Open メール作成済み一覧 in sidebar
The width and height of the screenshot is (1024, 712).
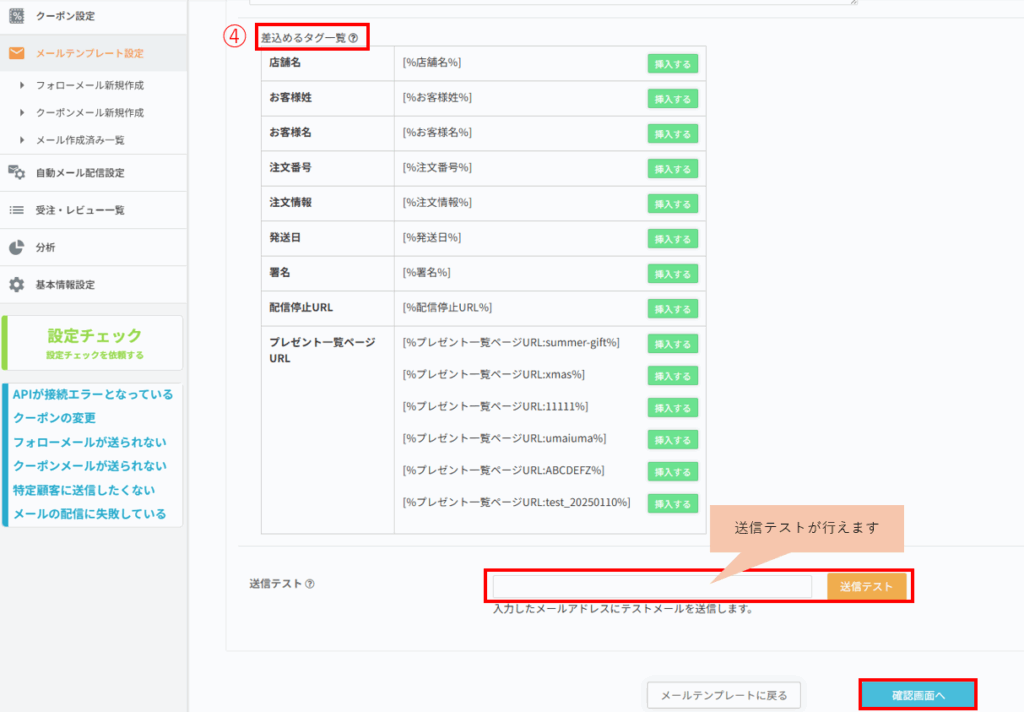coord(80,140)
